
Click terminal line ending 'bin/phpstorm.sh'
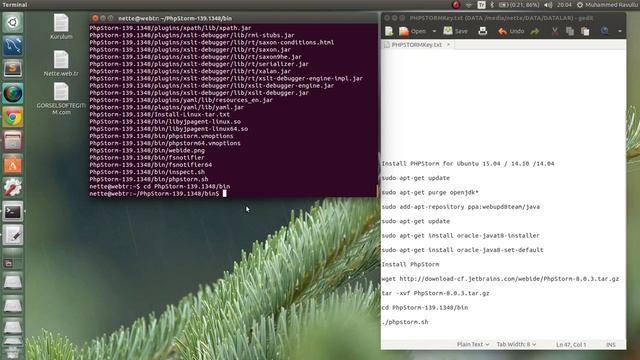point(149,179)
